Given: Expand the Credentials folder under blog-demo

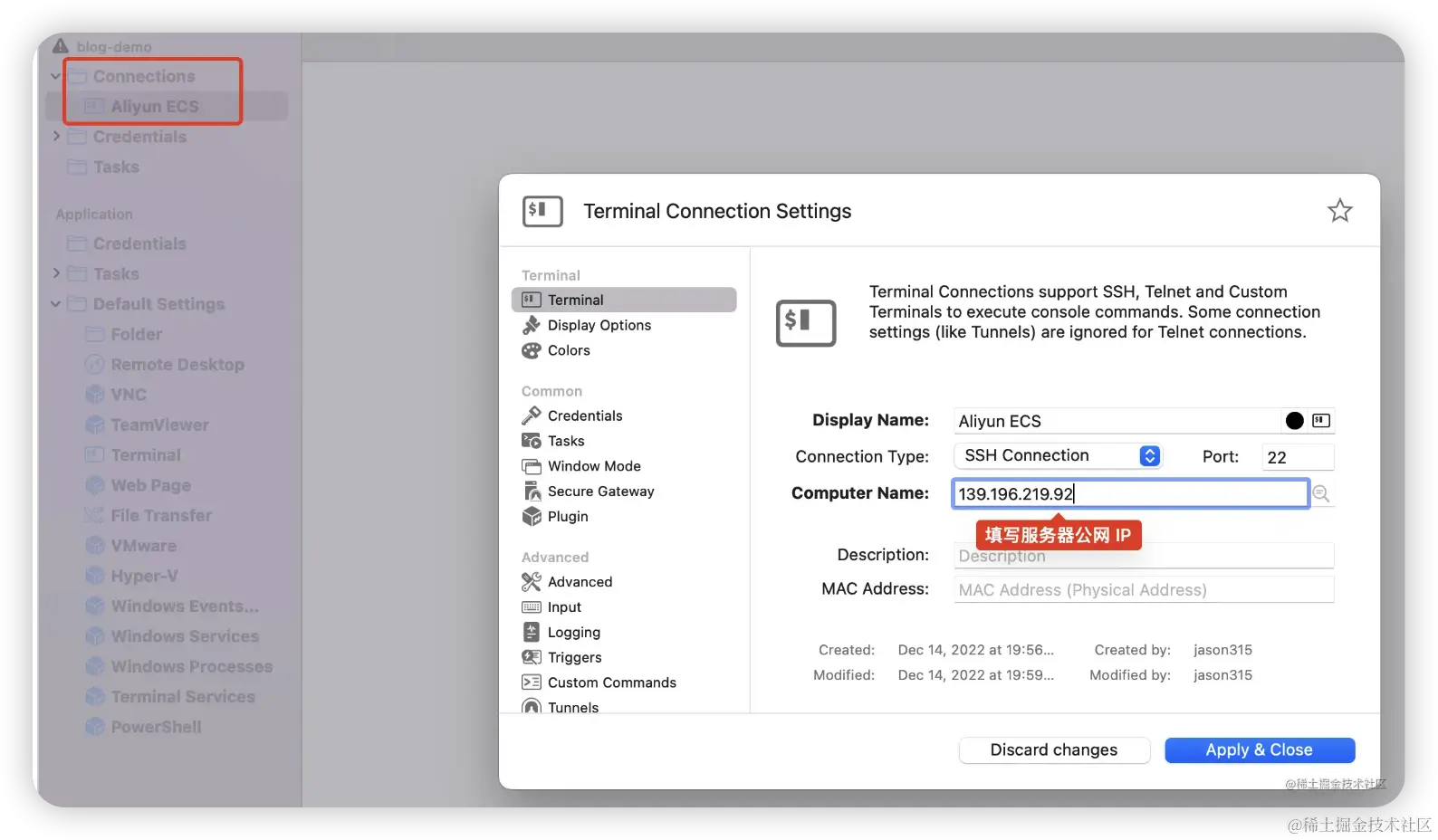Looking at the screenshot, I should pyautogui.click(x=56, y=137).
